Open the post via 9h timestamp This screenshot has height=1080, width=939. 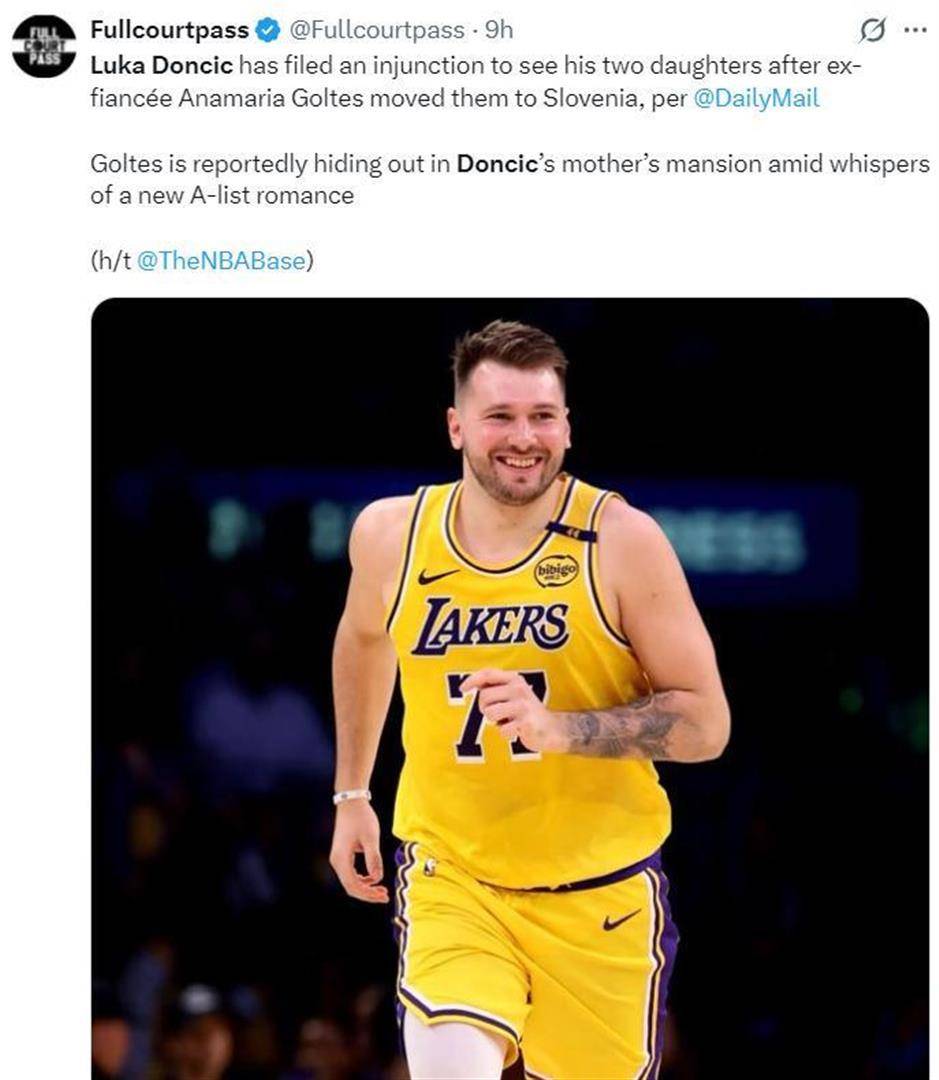[x=498, y=31]
